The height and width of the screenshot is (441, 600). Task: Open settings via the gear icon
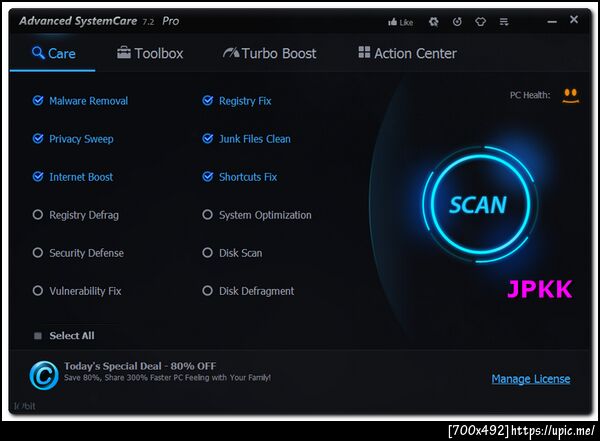(x=433, y=22)
